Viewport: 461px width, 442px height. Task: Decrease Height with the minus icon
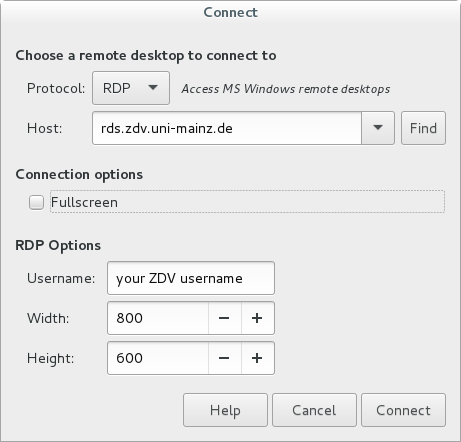(x=224, y=358)
